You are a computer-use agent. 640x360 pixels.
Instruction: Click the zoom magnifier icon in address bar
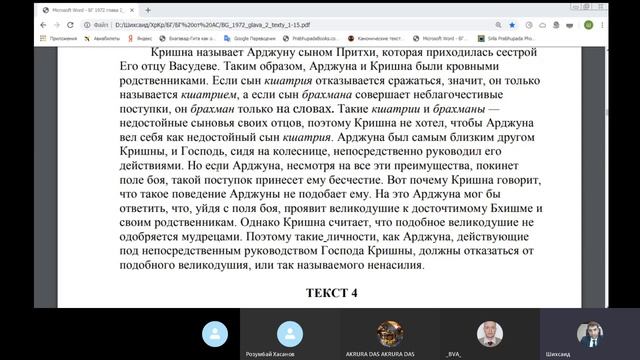click(498, 25)
